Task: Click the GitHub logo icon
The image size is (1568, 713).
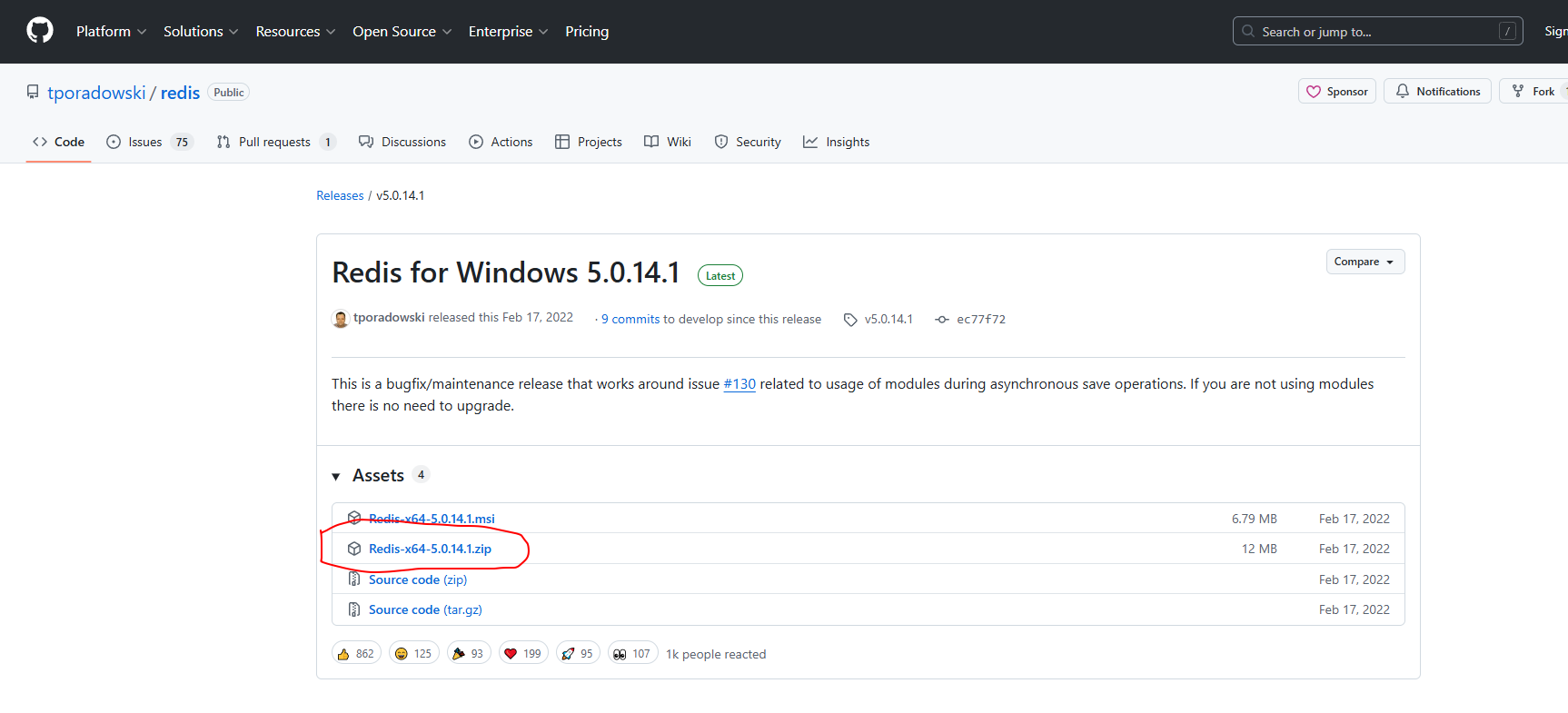Action: coord(40,31)
